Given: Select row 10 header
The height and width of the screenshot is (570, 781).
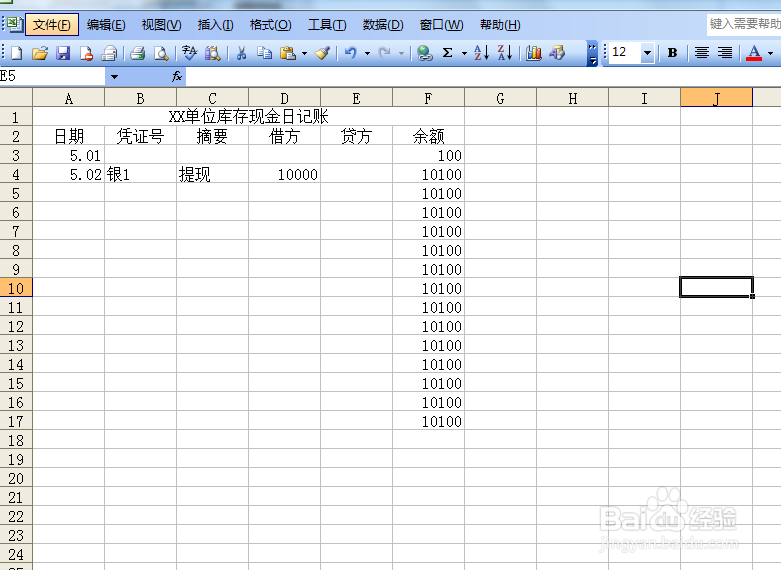Looking at the screenshot, I should (16, 288).
